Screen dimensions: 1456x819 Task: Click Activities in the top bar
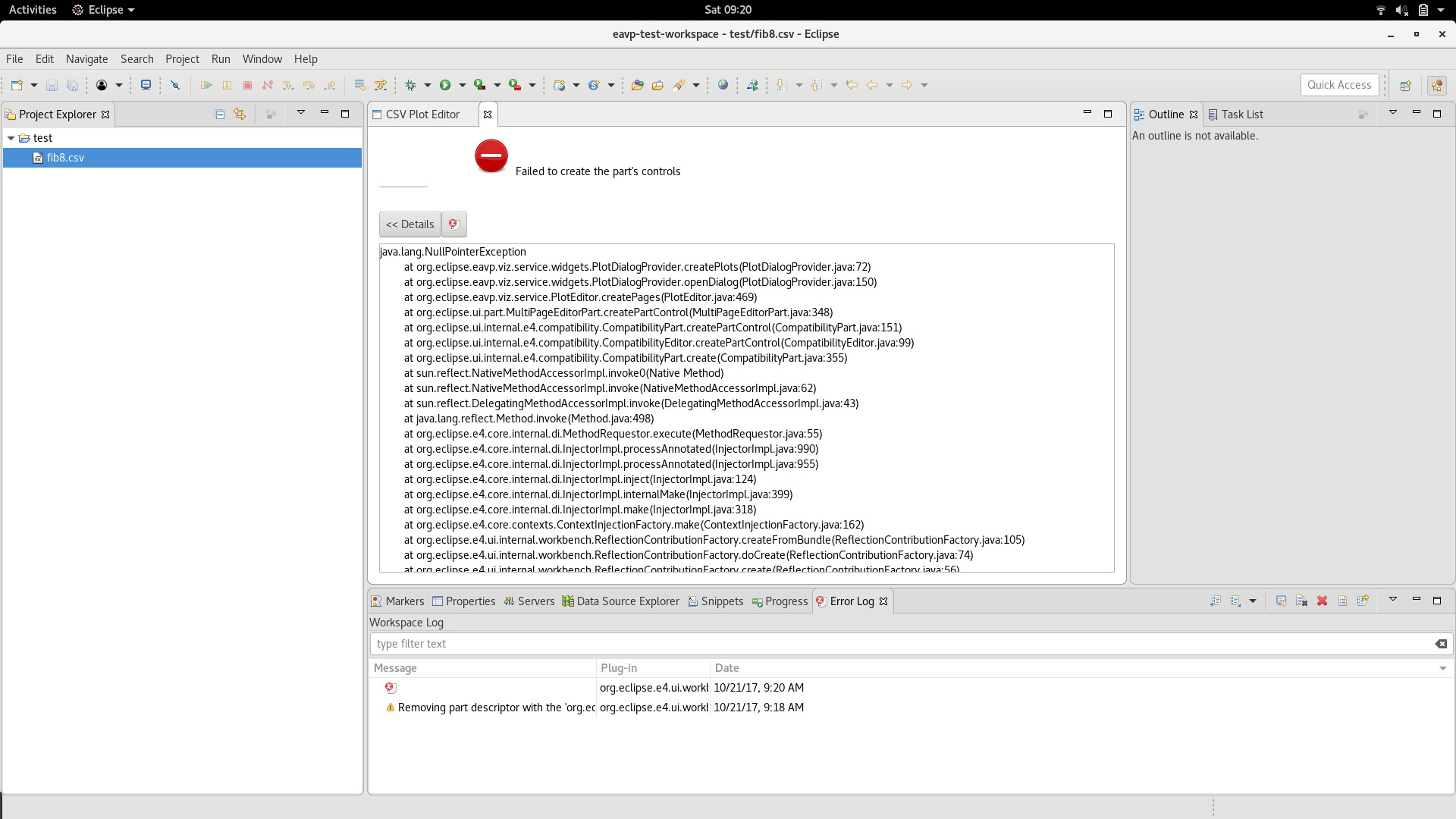(x=33, y=10)
